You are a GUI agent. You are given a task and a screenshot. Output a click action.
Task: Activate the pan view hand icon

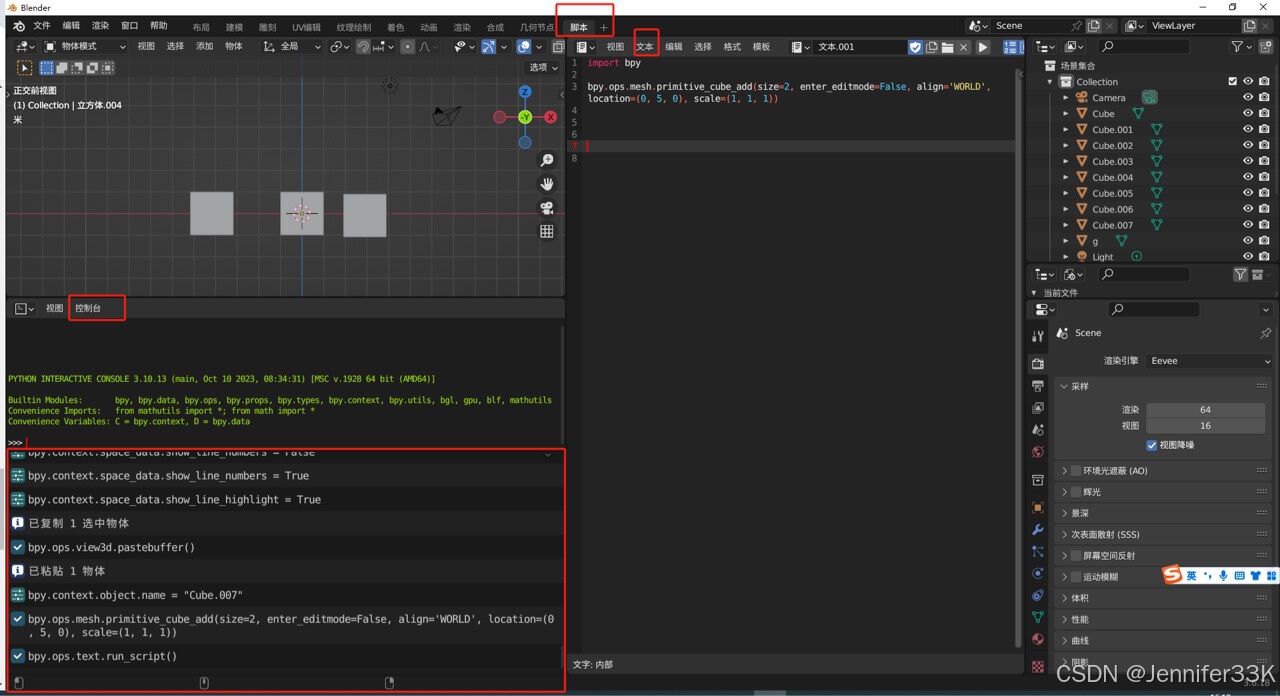[547, 184]
